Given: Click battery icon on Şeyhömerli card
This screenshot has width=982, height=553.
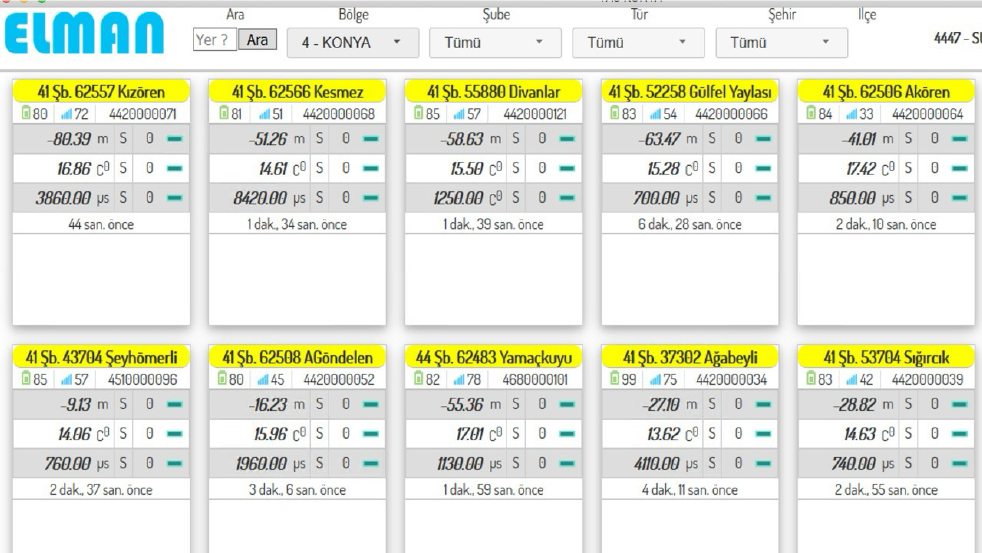Looking at the screenshot, I should [26, 378].
